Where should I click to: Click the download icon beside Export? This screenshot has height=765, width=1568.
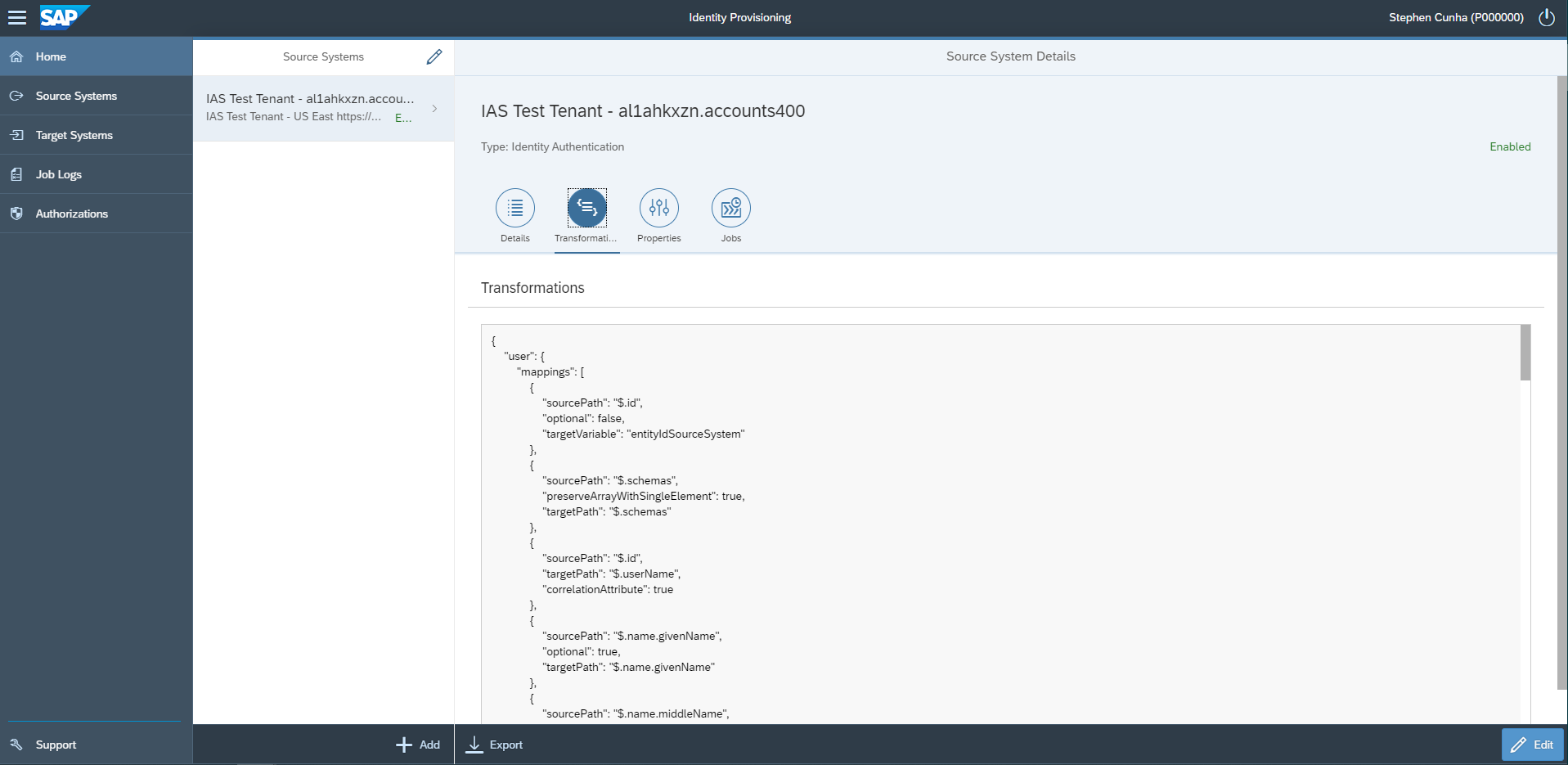coord(474,745)
